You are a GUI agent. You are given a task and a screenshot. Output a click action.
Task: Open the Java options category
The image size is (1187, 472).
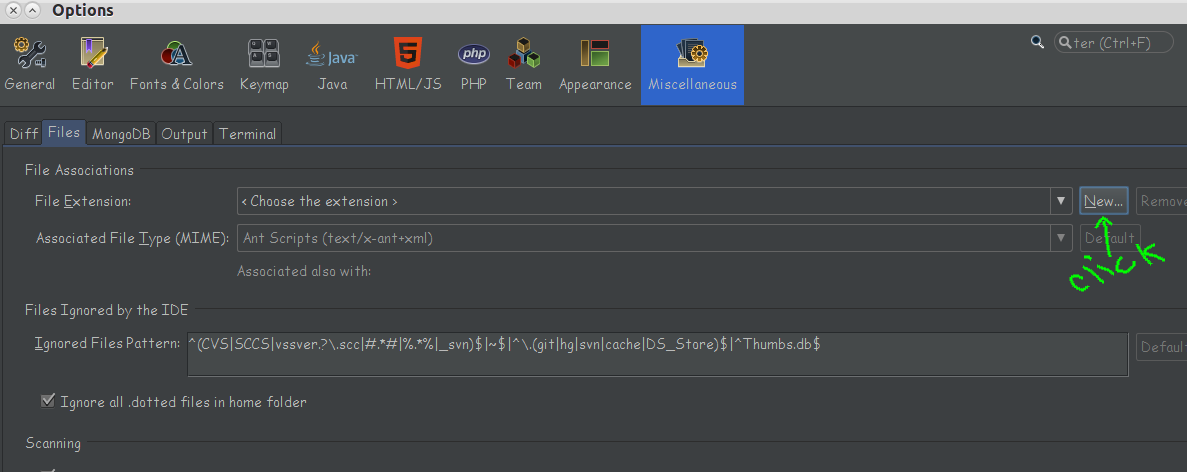tap(332, 65)
